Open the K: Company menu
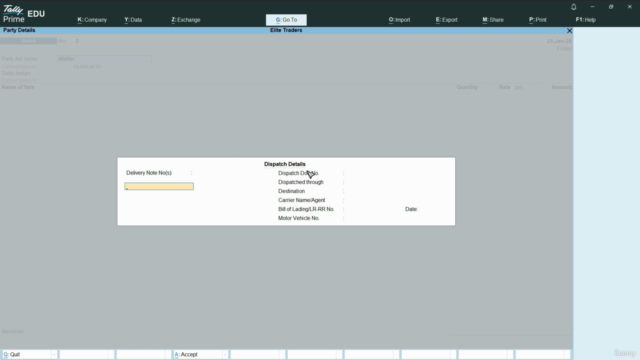This screenshot has width=640, height=360. pos(92,20)
